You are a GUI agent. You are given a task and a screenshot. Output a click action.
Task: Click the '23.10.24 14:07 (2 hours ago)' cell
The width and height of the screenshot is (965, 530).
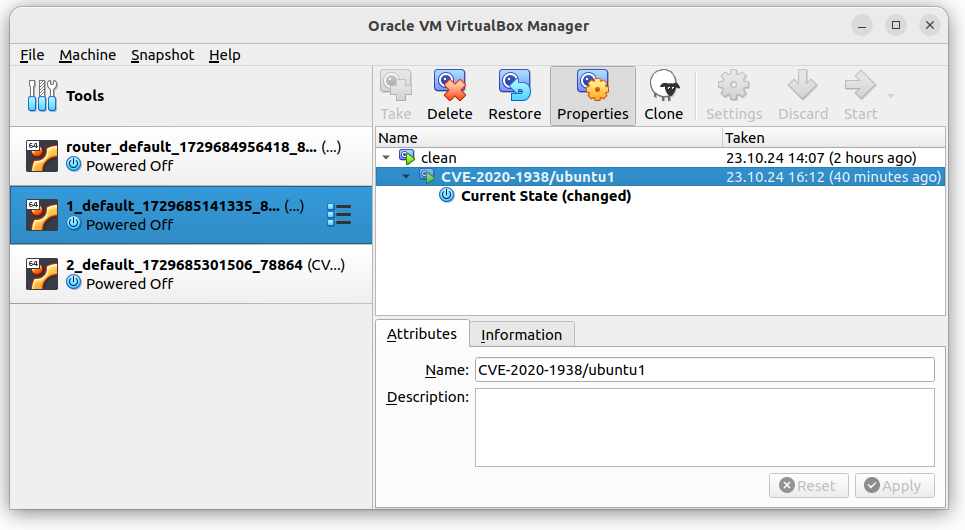[x=821, y=158]
